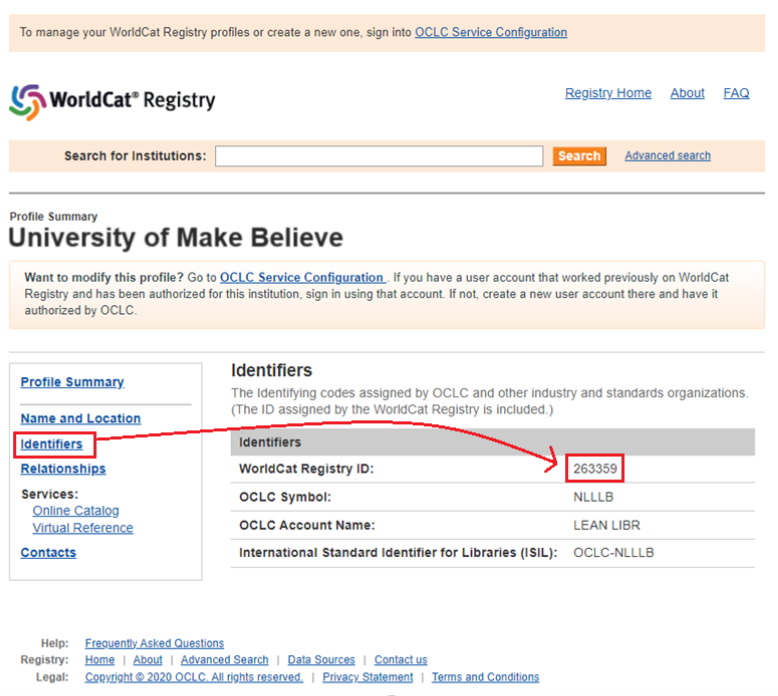Select Name and Location in sidebar
The image size is (778, 696).
80,418
